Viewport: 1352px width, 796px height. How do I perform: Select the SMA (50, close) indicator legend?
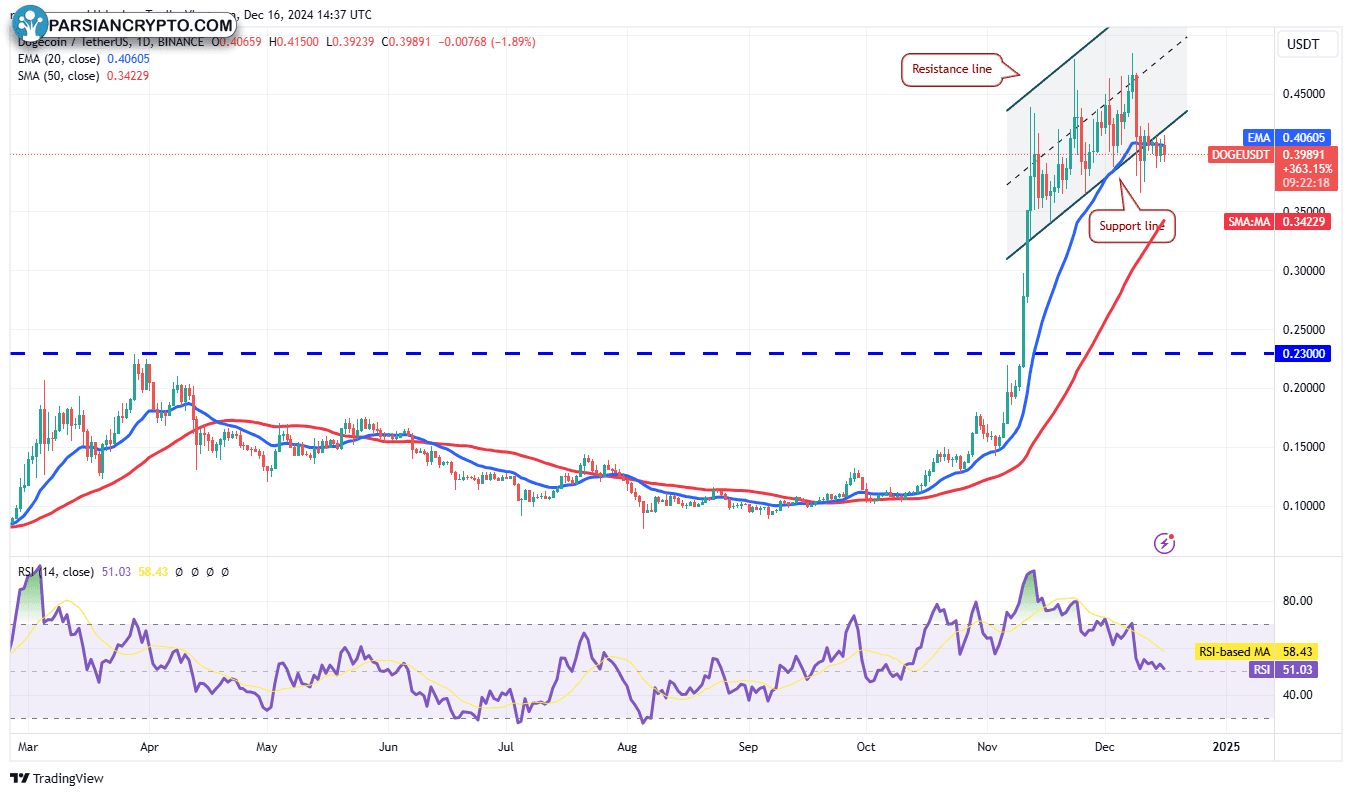point(57,76)
